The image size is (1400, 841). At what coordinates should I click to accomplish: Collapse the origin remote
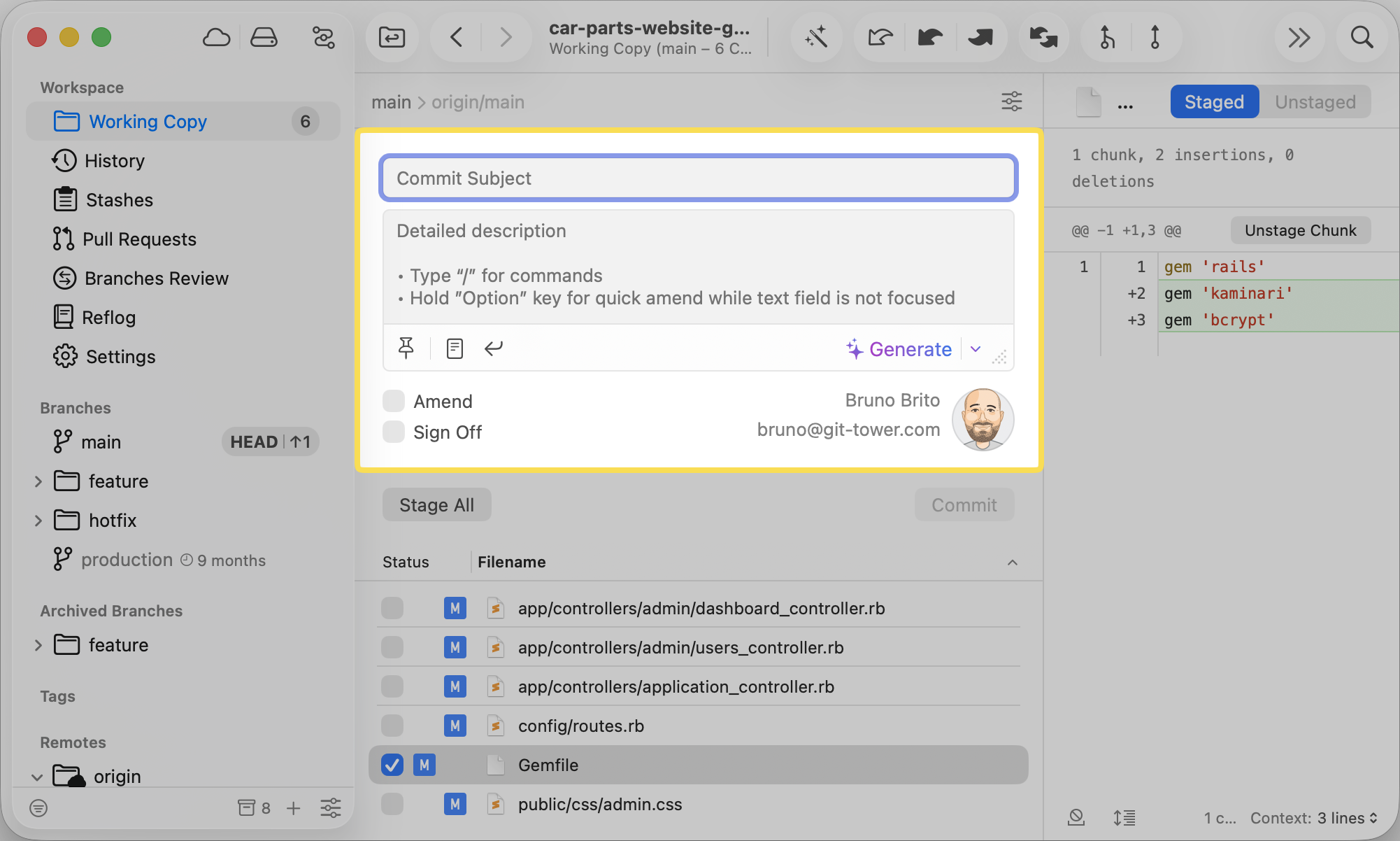(37, 777)
